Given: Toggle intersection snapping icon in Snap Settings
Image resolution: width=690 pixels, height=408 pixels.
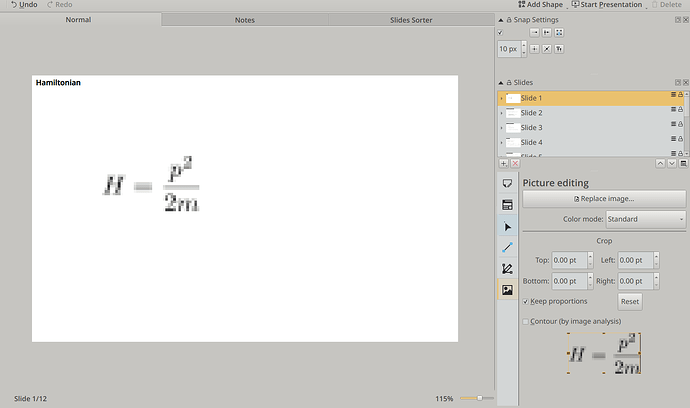Looking at the screenshot, I should (547, 49).
